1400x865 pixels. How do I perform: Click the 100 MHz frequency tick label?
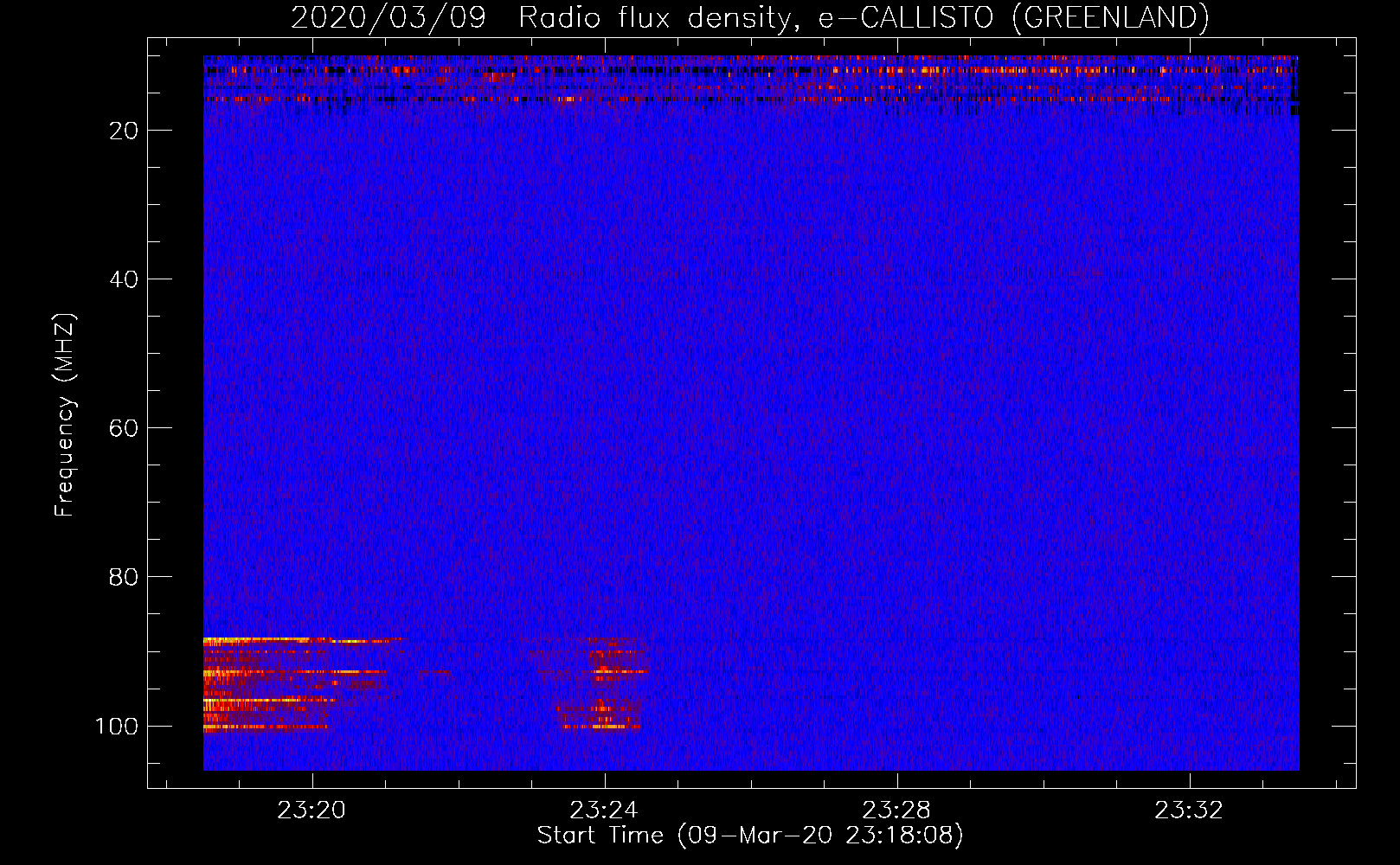pyautogui.click(x=117, y=726)
